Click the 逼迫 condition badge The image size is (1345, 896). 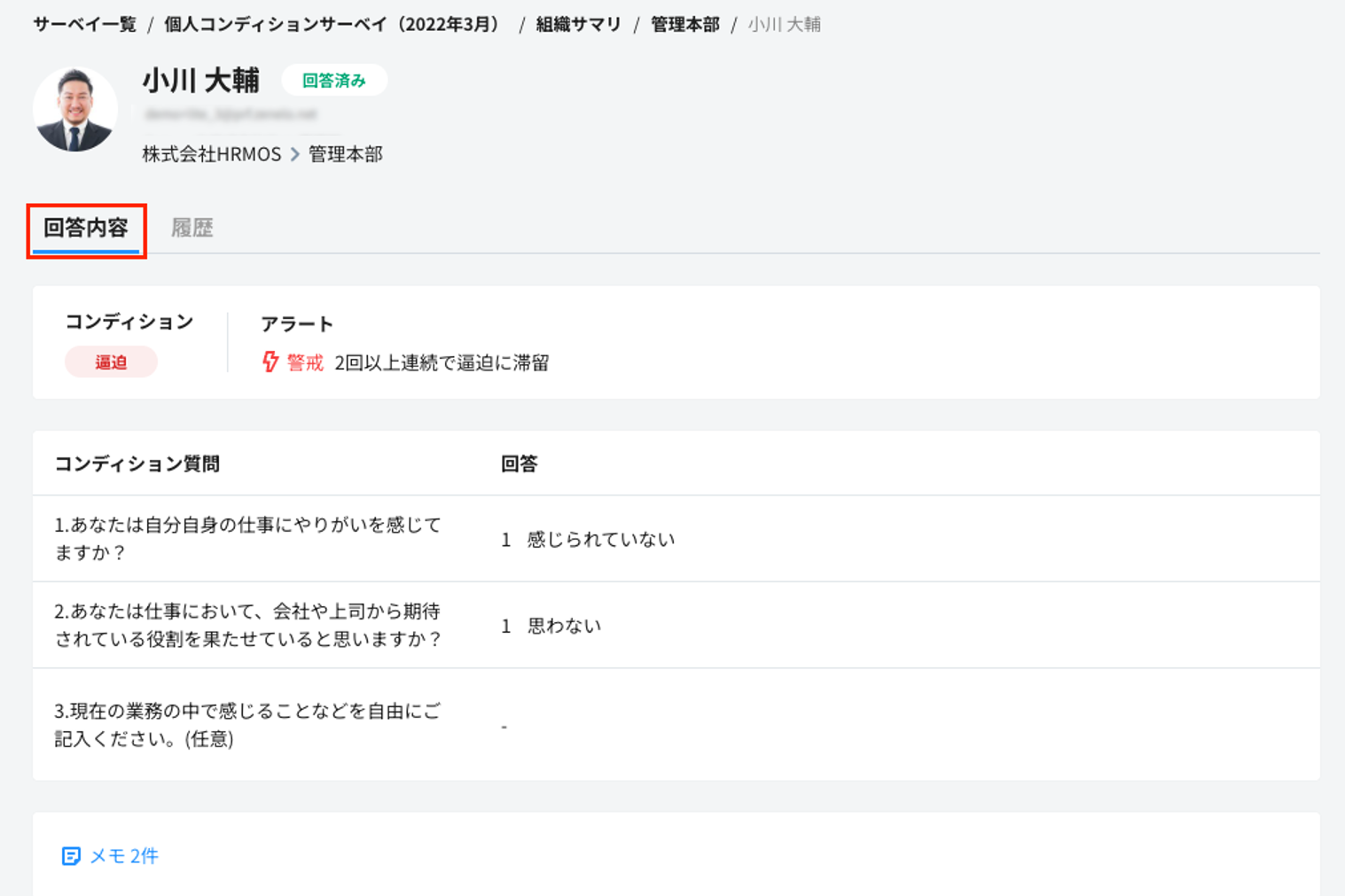pyautogui.click(x=111, y=362)
